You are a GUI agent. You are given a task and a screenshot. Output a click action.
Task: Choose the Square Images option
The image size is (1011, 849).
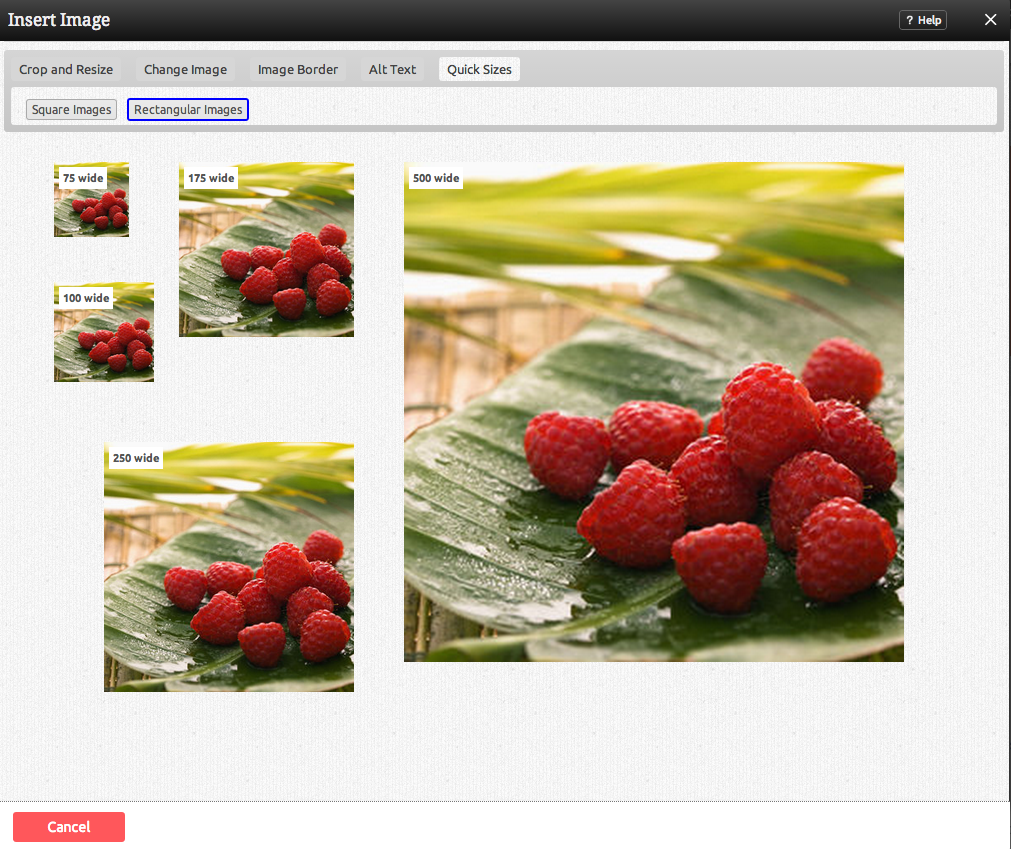pos(71,110)
